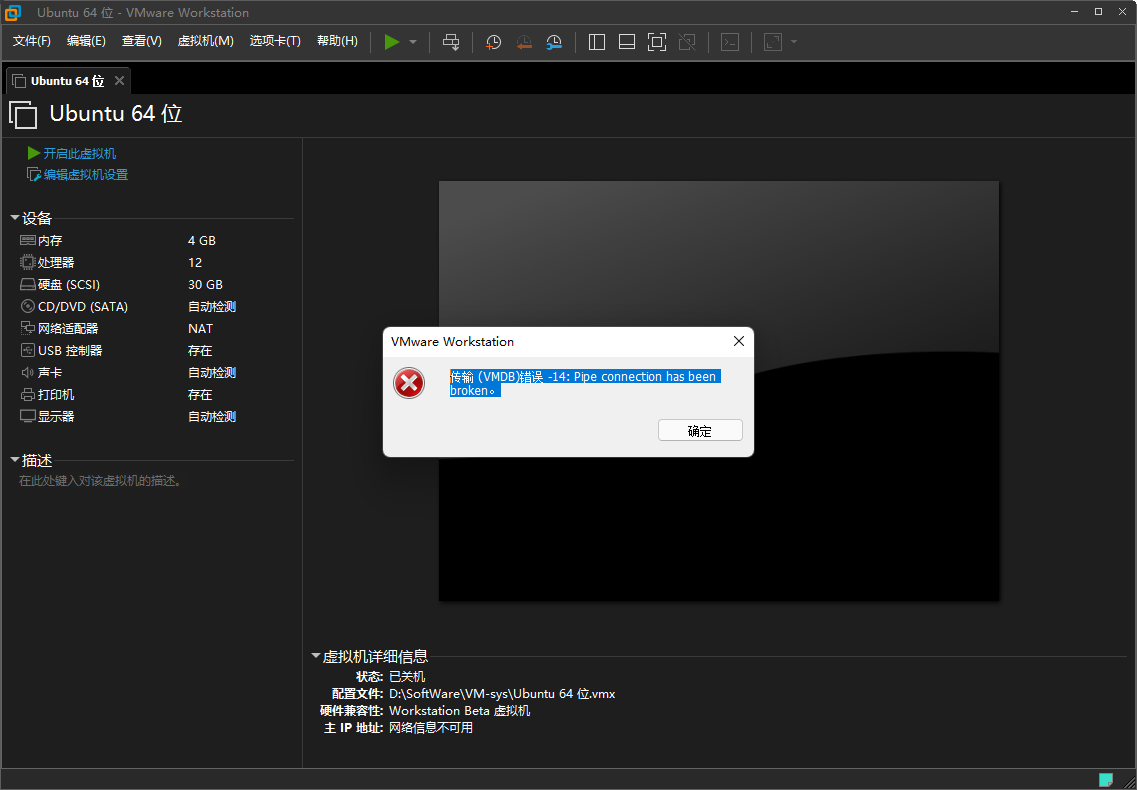Image resolution: width=1137 pixels, height=790 pixels.
Task: Open the Snapshot Manager wrench-clock icon
Action: tap(554, 42)
